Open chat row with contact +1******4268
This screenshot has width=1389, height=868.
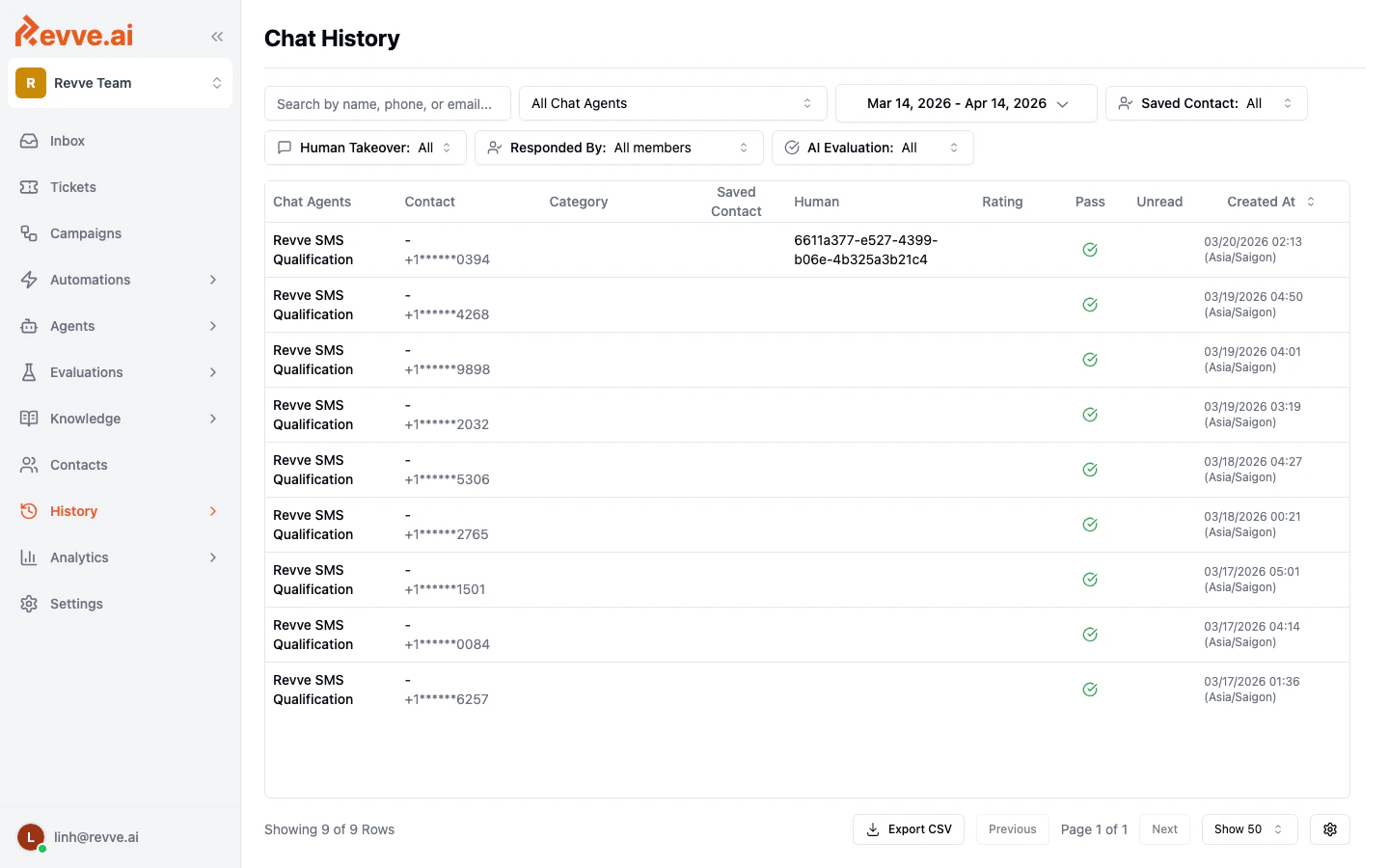[807, 305]
